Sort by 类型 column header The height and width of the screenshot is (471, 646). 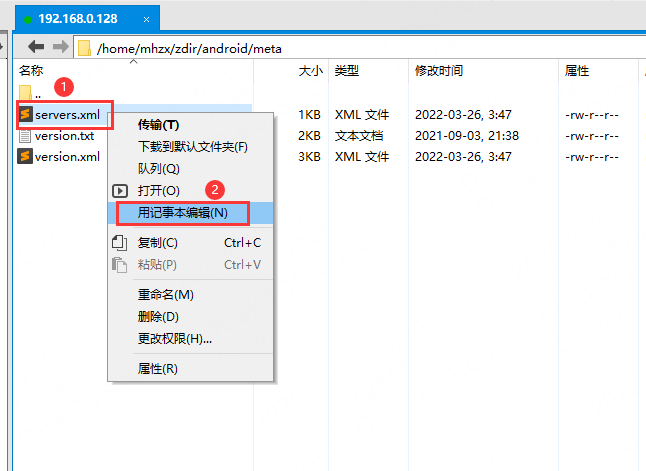point(346,71)
